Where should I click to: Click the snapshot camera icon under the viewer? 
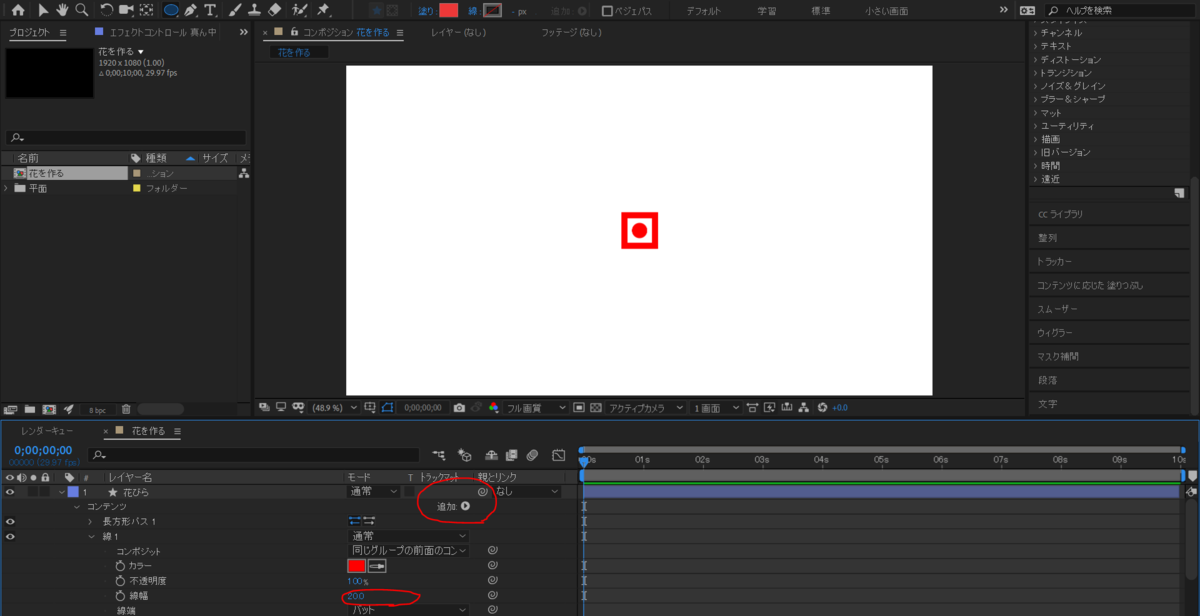click(x=459, y=408)
